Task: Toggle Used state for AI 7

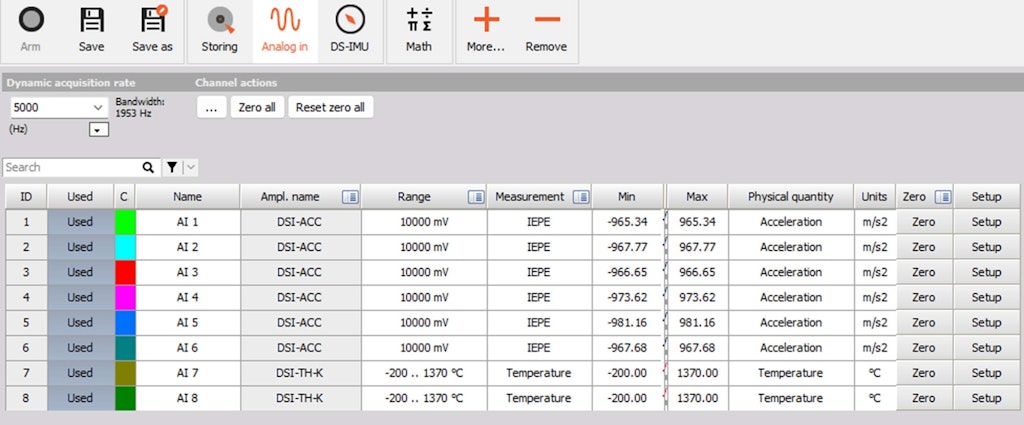Action: point(80,373)
